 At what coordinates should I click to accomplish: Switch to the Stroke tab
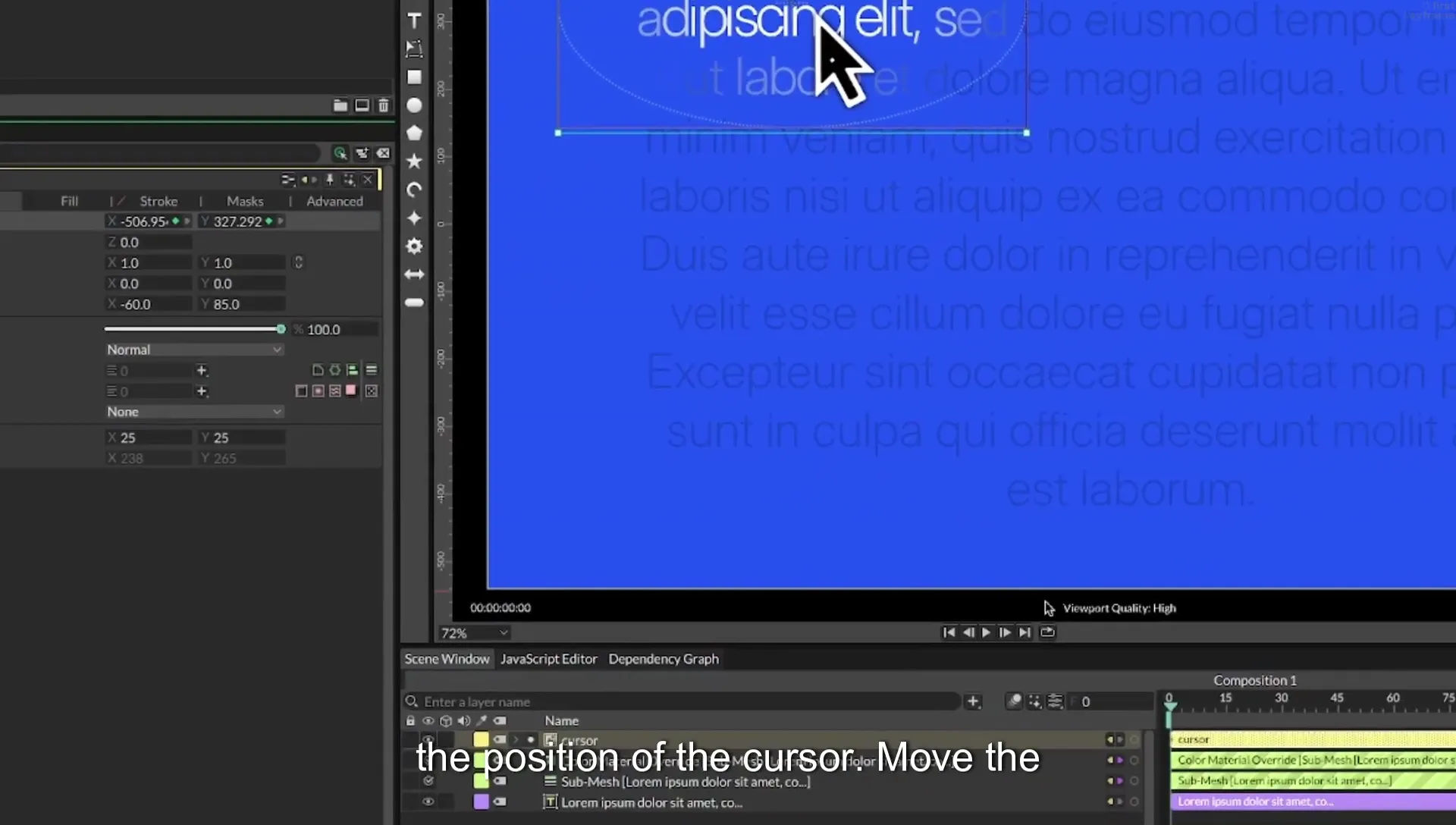coord(158,201)
